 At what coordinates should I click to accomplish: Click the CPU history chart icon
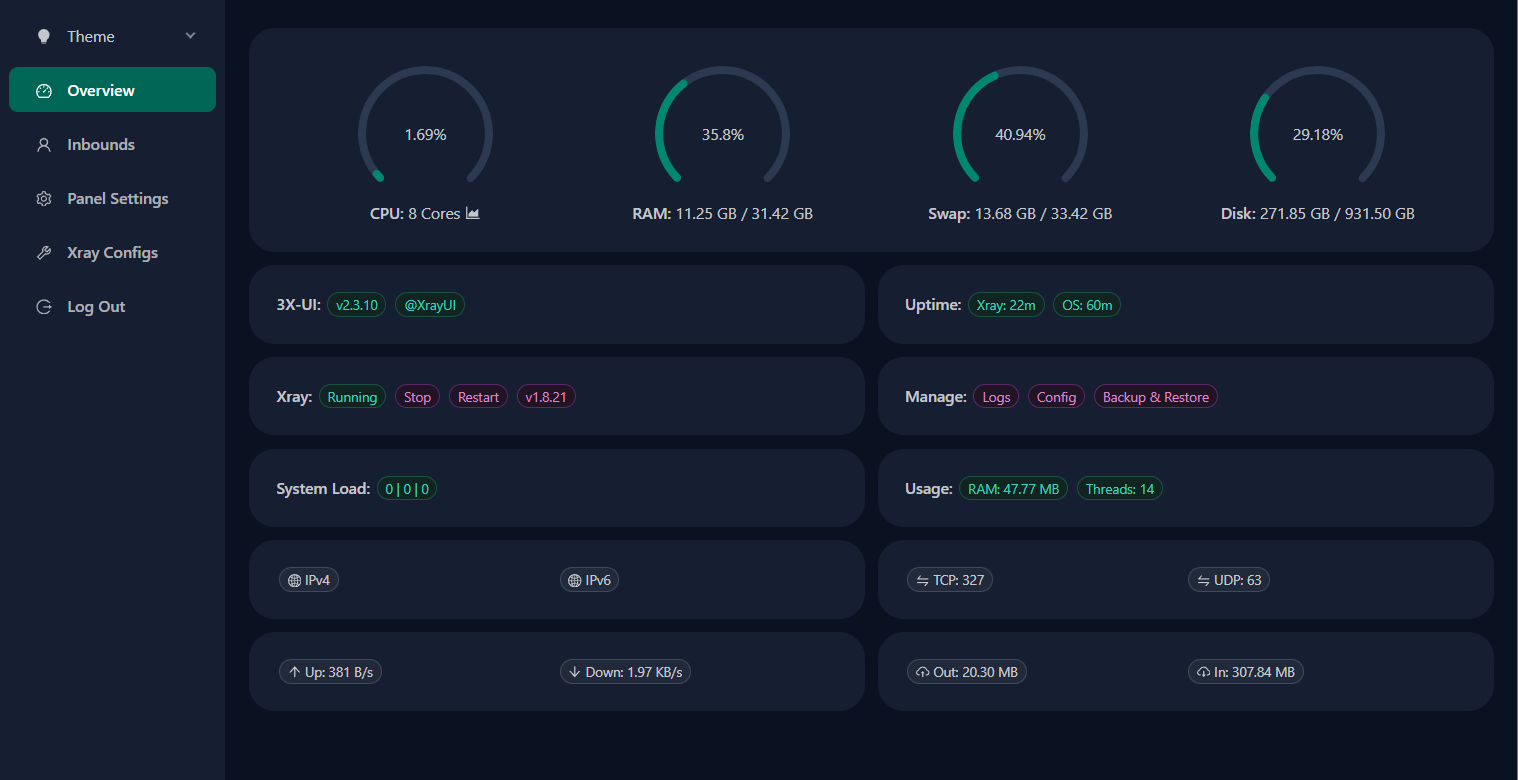[473, 213]
